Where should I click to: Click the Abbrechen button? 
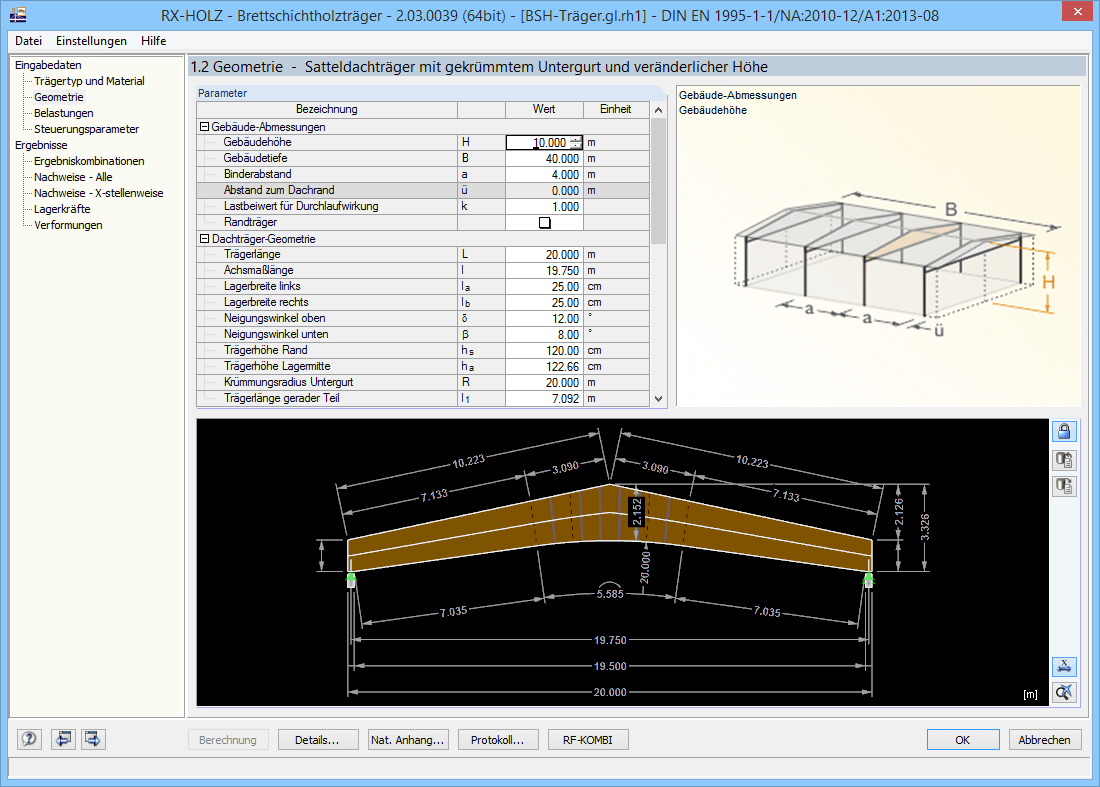click(1045, 740)
